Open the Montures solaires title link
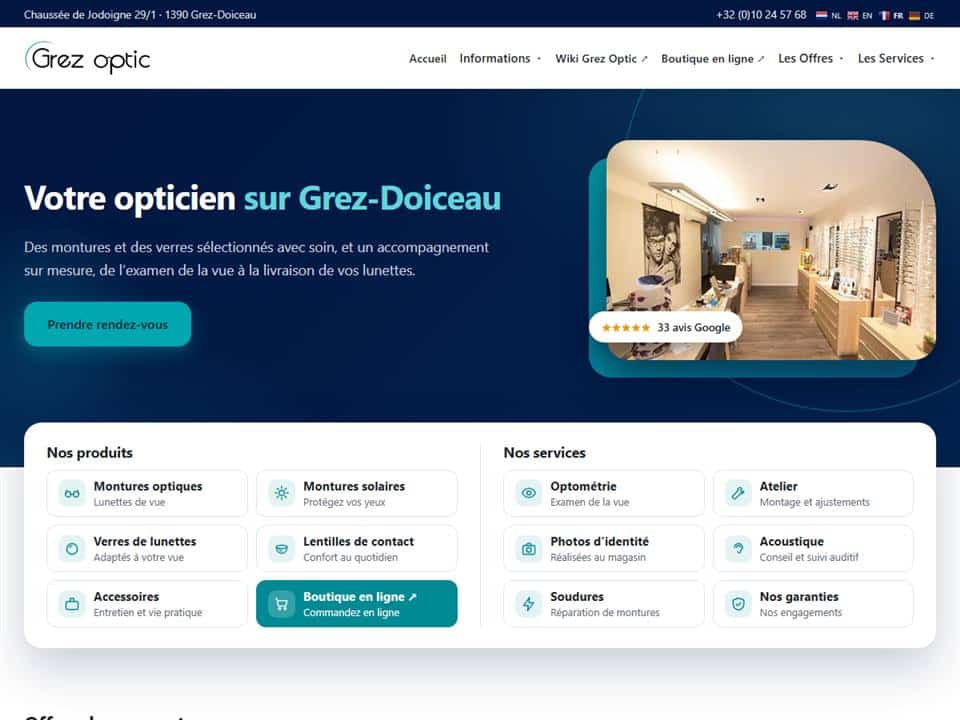Image resolution: width=960 pixels, height=720 pixels. coord(354,486)
